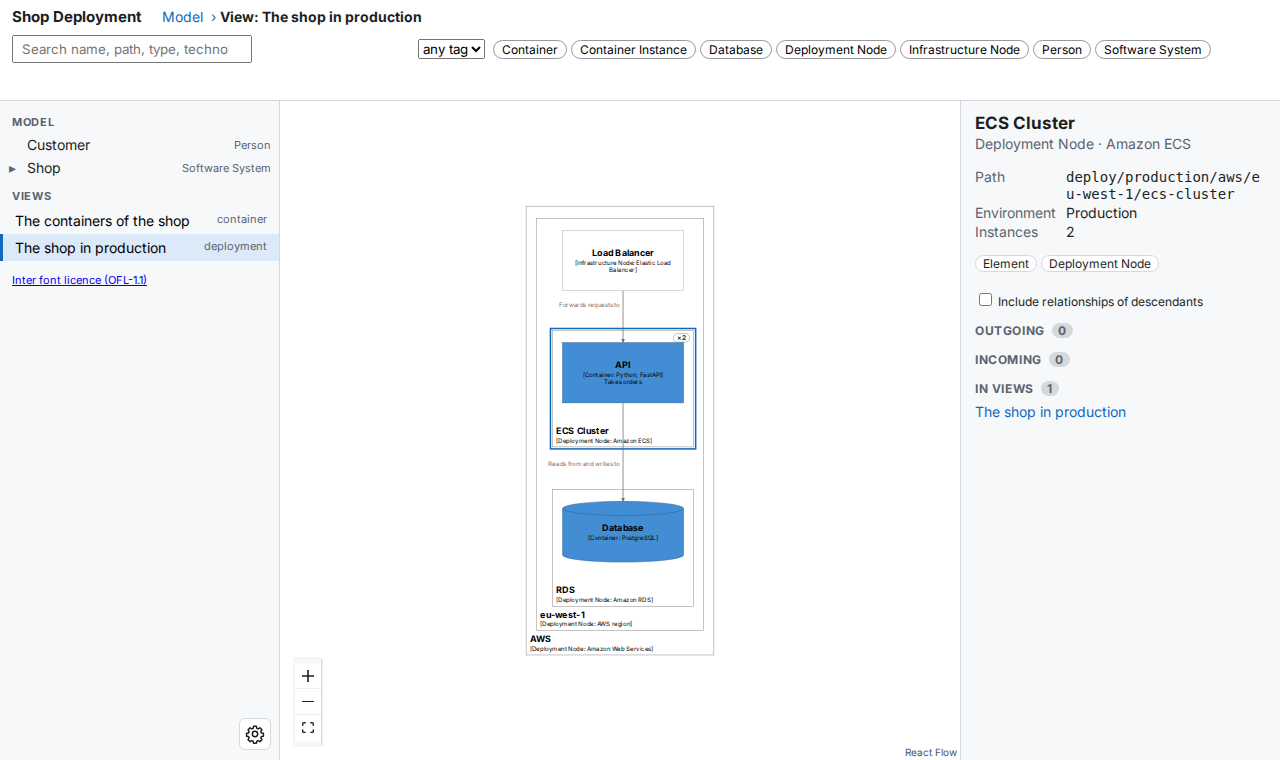This screenshot has height=760, width=1280.
Task: Click the Element tag in details panel
Action: click(1006, 264)
